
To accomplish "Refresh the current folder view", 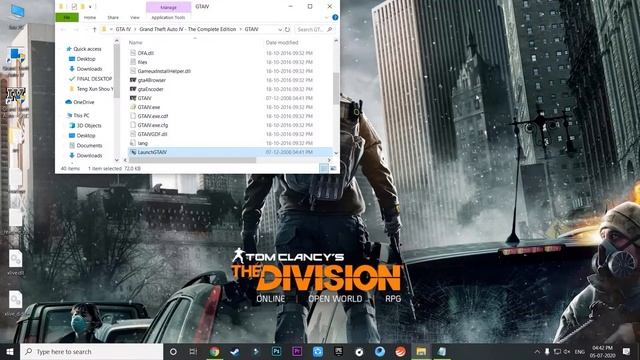I will (287, 29).
